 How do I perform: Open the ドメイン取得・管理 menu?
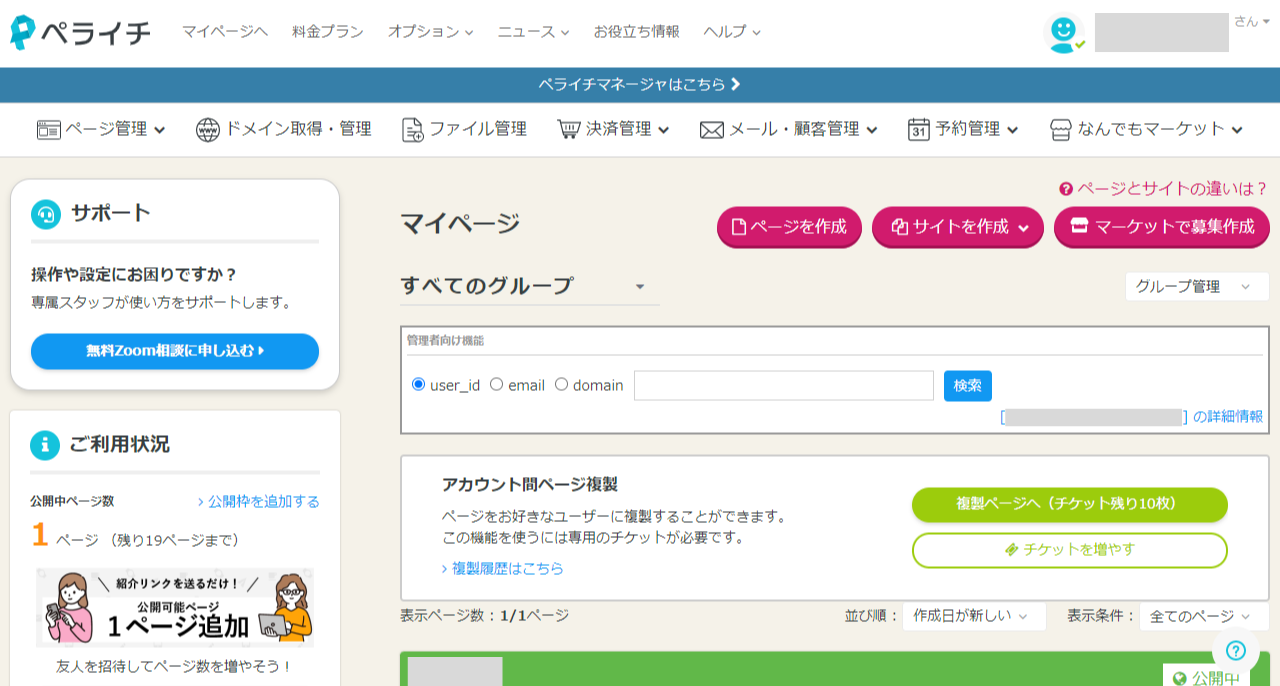[284, 129]
